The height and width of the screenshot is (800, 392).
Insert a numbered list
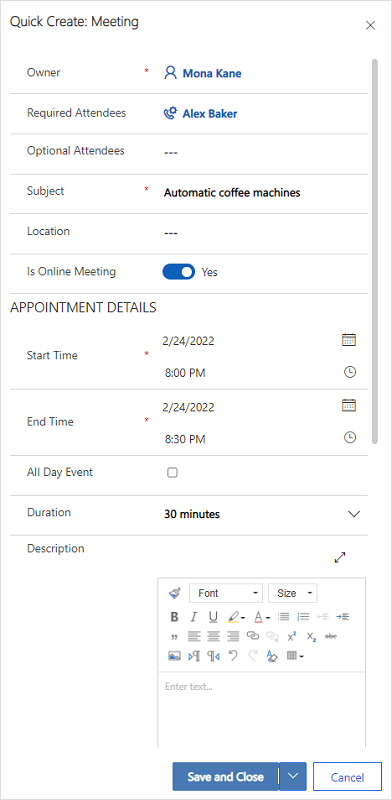click(303, 617)
